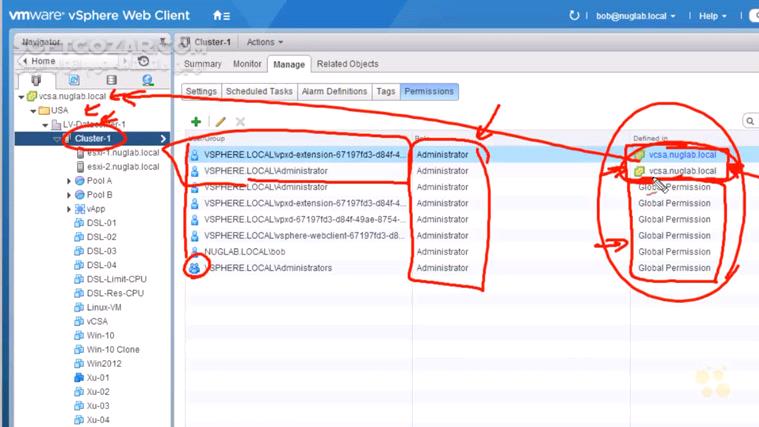This screenshot has height=427, width=759.
Task: Click the Cluster-1 icon in the title bar
Action: [x=184, y=42]
